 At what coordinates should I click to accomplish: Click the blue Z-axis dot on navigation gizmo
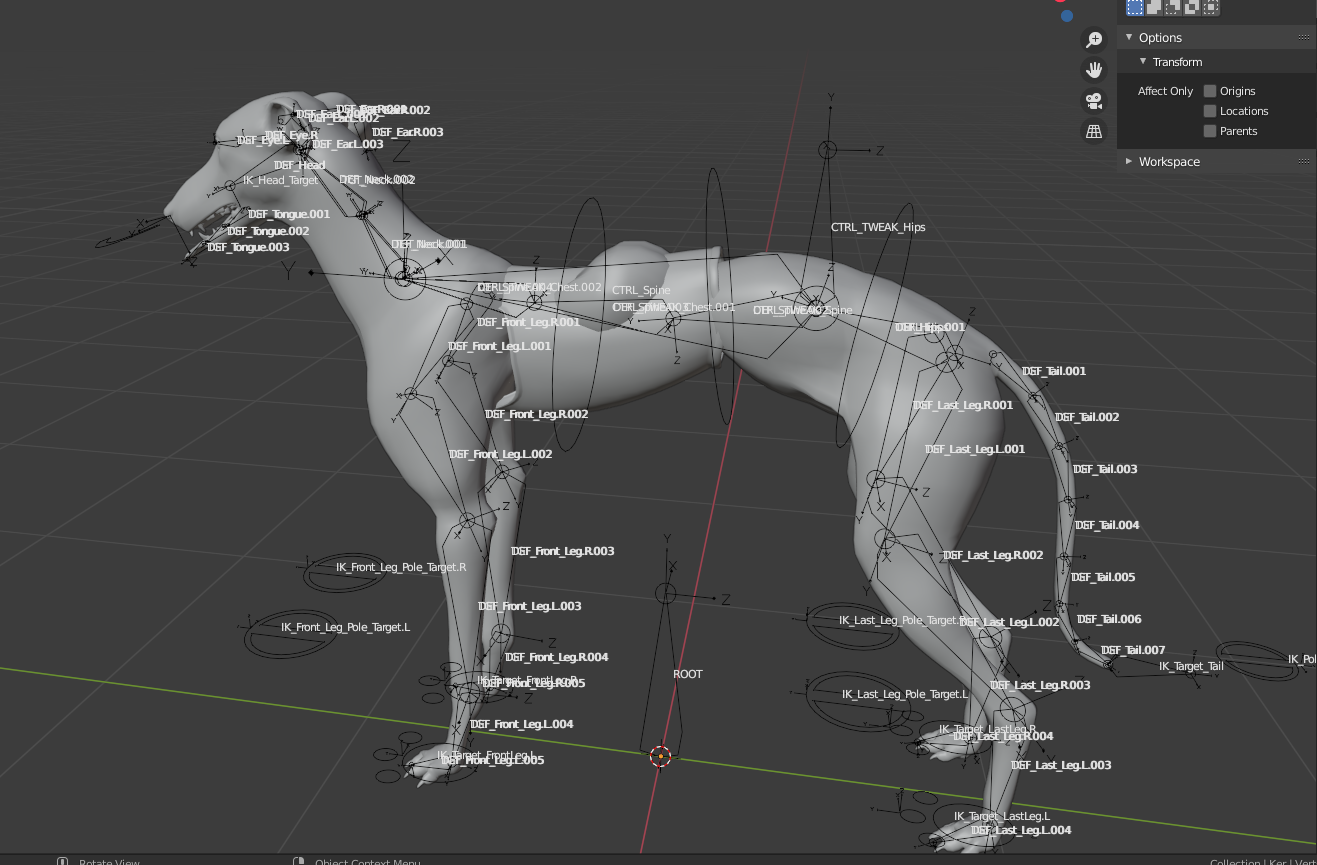[x=1067, y=16]
